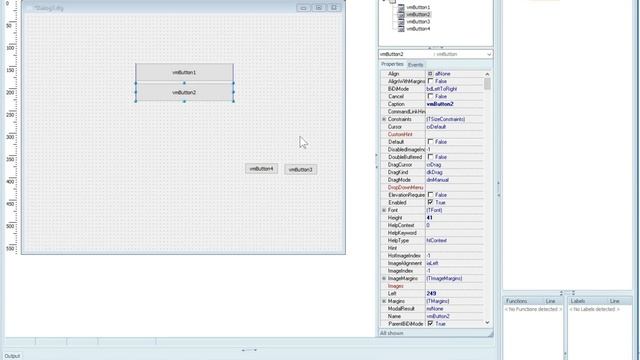Maximize the Dialog1.dlg form window

point(318,8)
